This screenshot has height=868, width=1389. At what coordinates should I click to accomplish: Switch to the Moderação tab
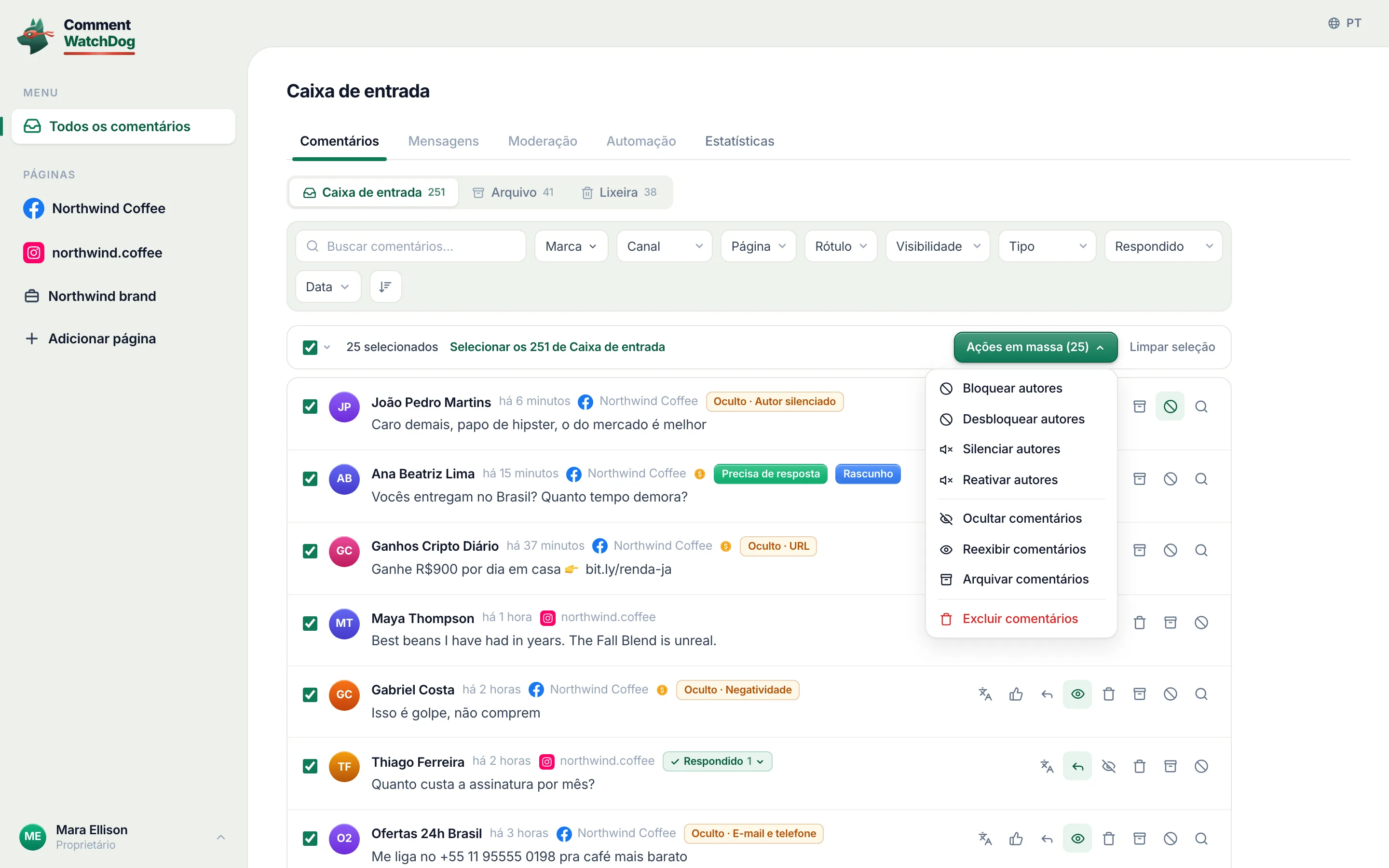point(543,141)
